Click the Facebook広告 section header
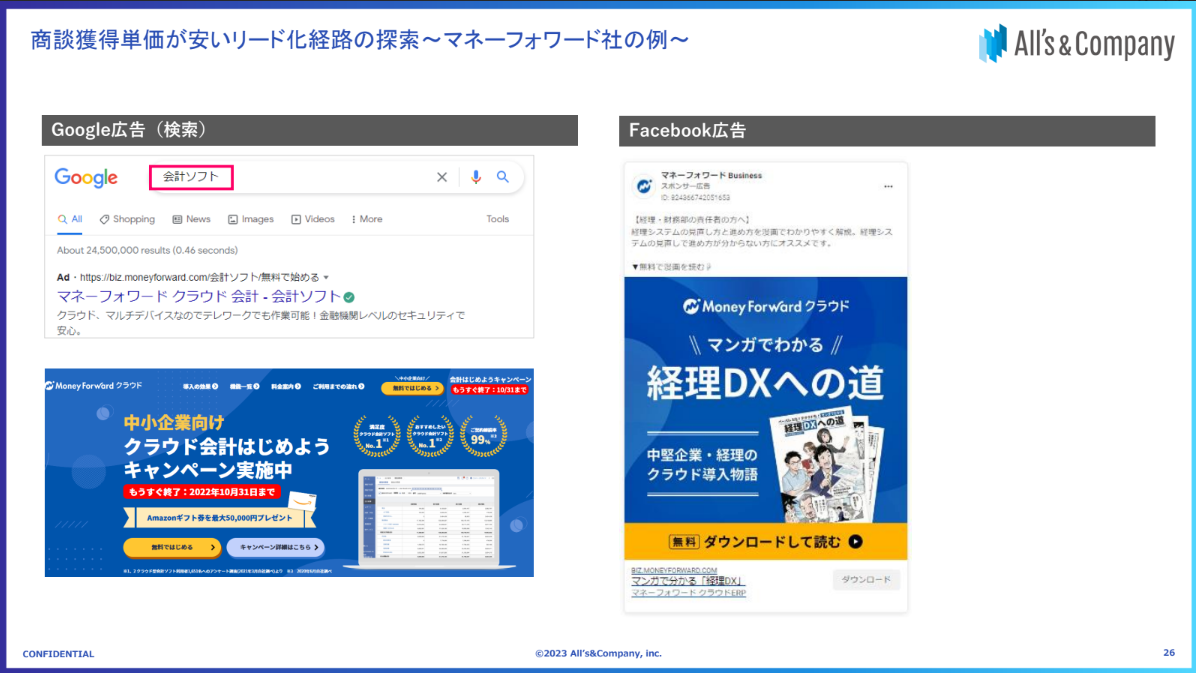 887,131
